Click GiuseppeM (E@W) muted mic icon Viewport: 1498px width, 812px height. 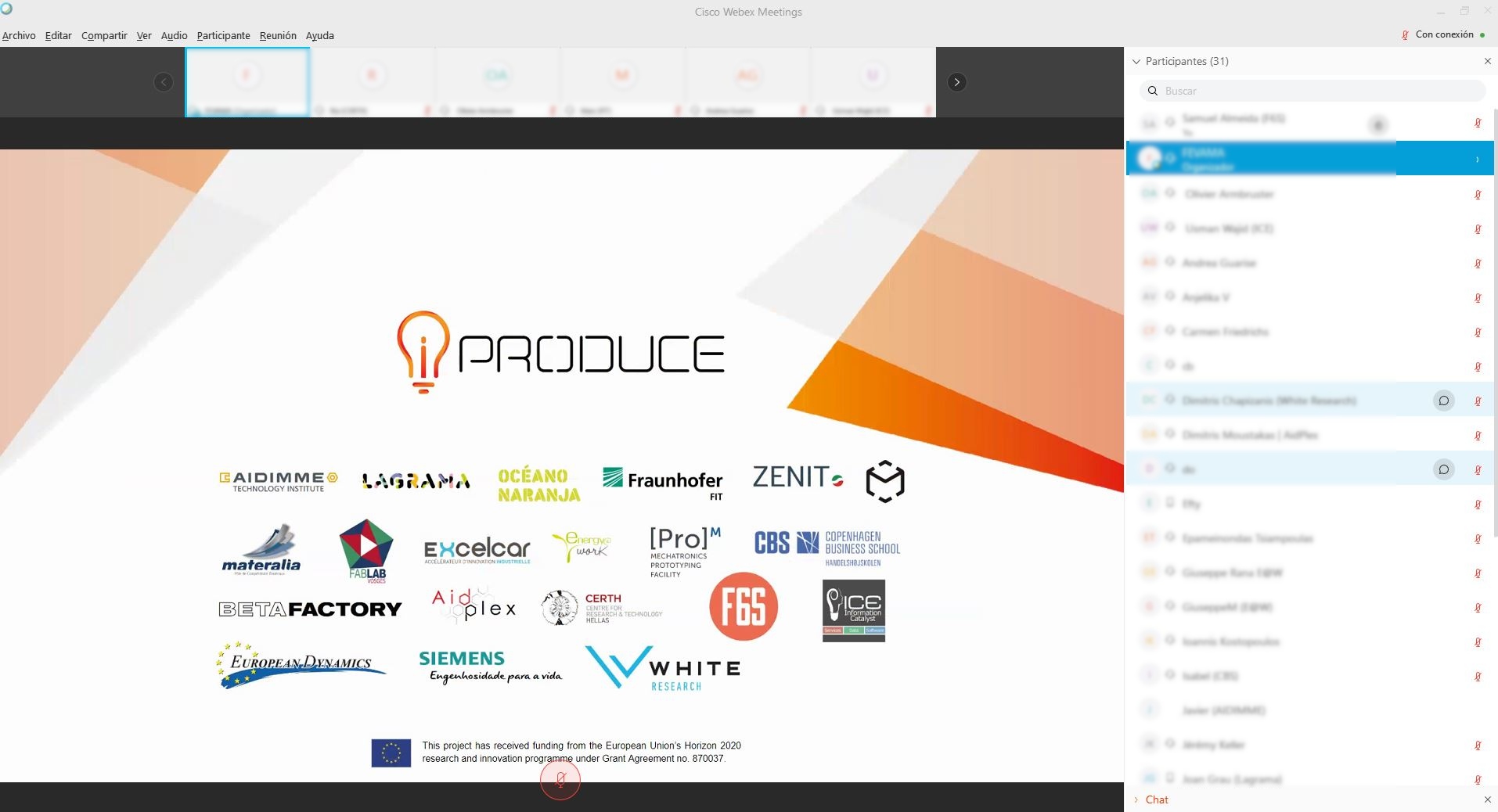click(1478, 608)
